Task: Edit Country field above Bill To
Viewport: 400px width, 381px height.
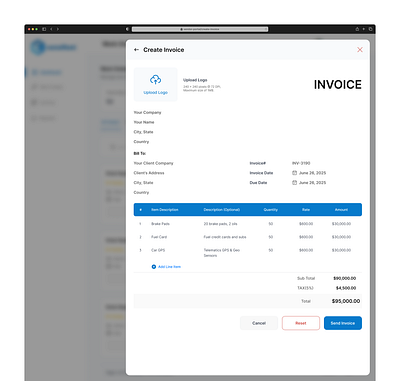Action: coord(141,142)
